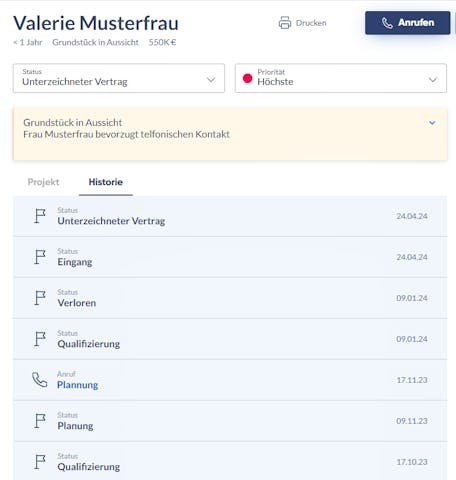The image size is (456, 480).
Task: Open the Priorität dropdown showing Höchste
Action: click(341, 78)
